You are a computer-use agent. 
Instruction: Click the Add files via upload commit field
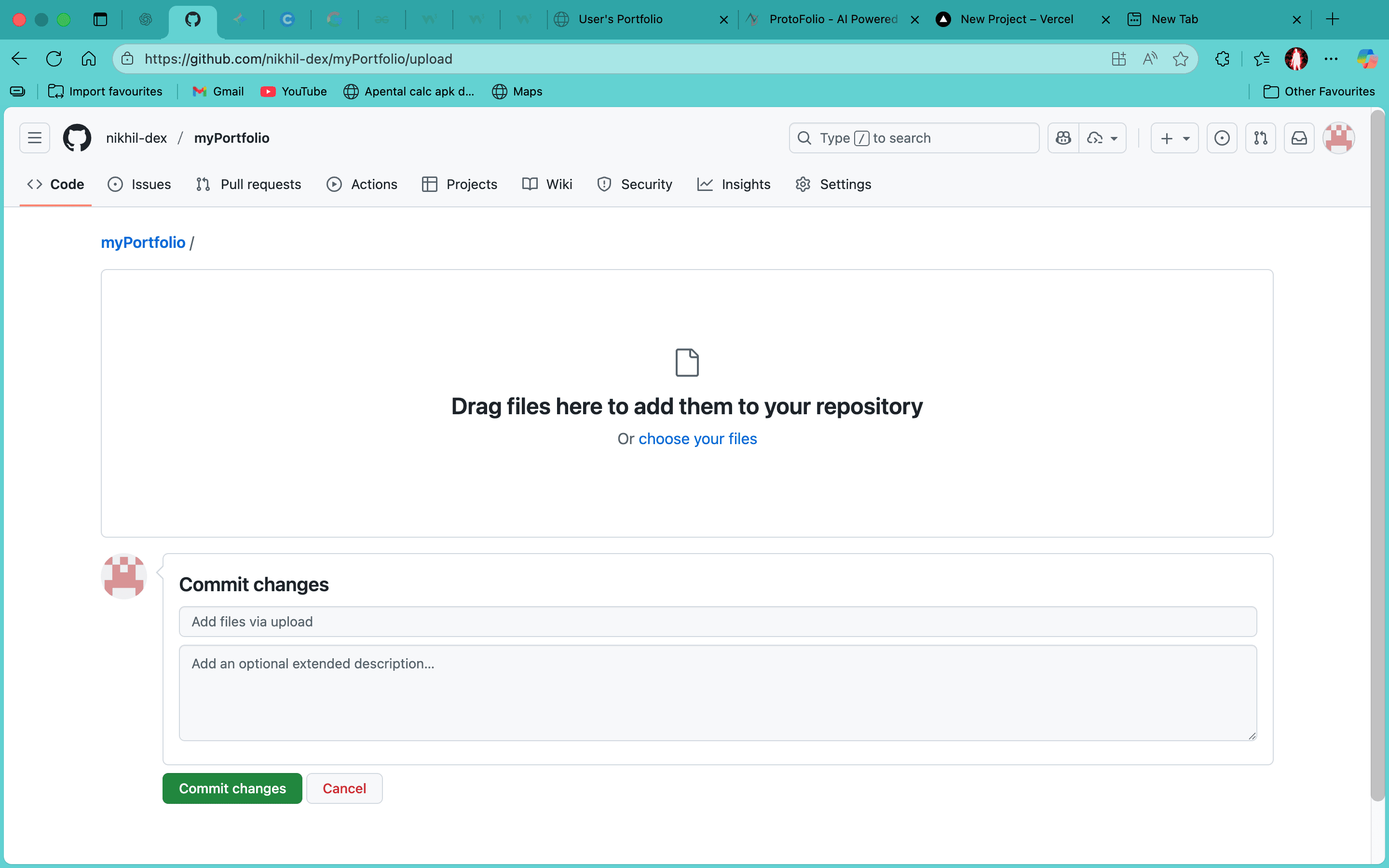click(718, 622)
